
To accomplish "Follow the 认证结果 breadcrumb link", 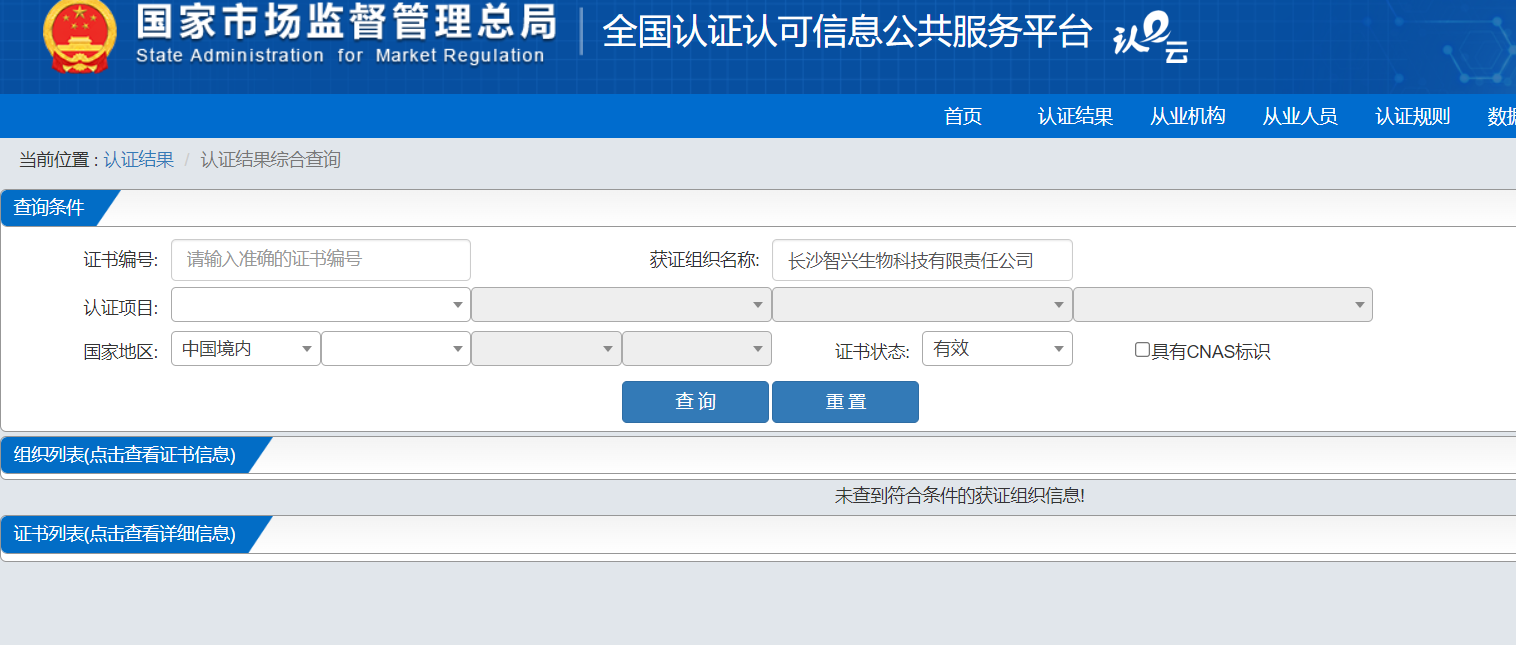I will [138, 160].
